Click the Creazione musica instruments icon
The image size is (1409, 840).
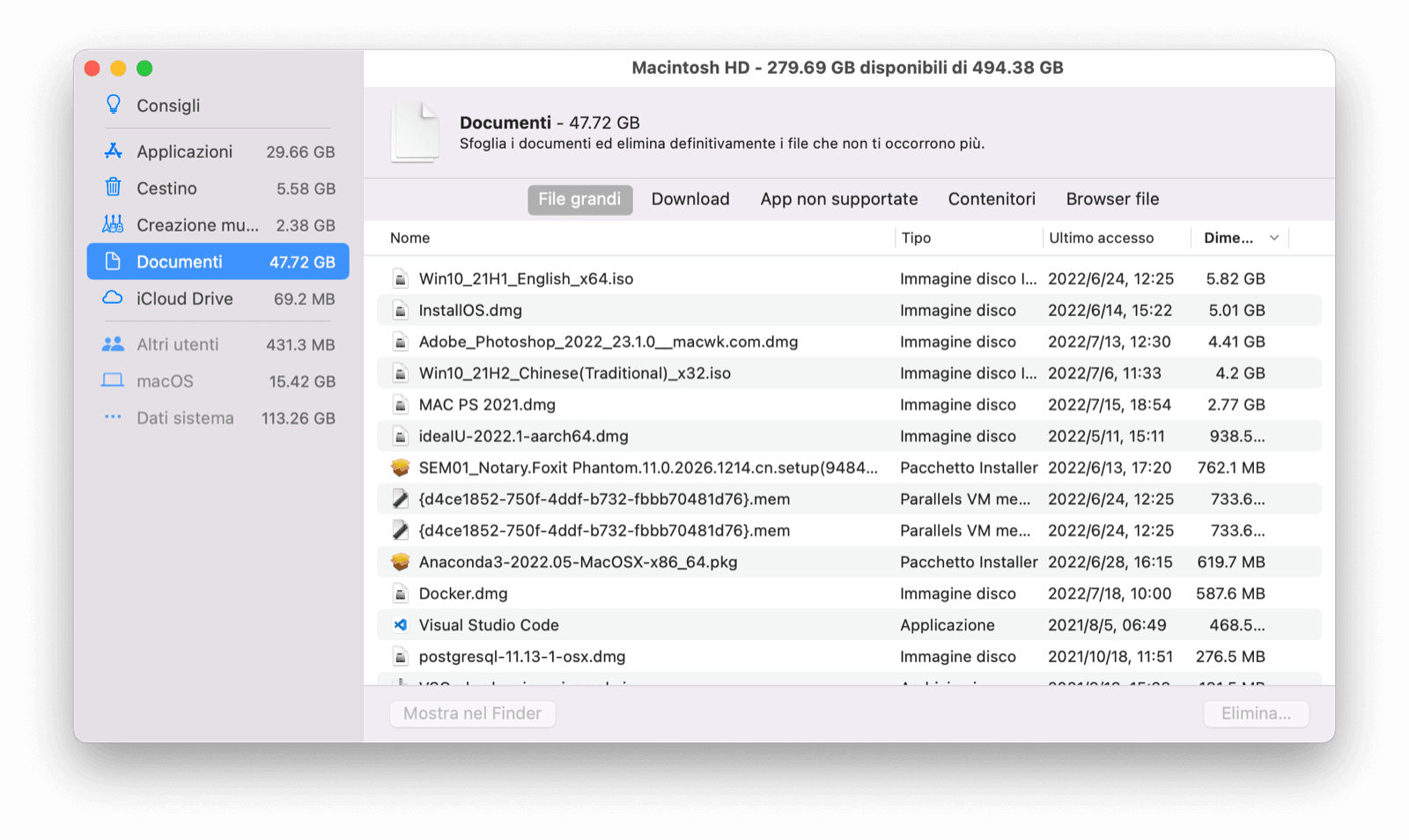[113, 225]
